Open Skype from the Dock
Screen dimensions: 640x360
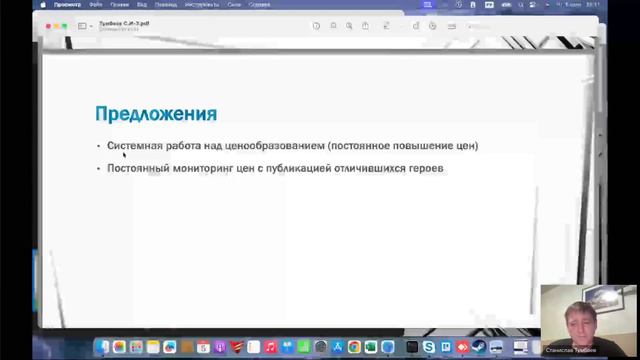[x=429, y=347]
